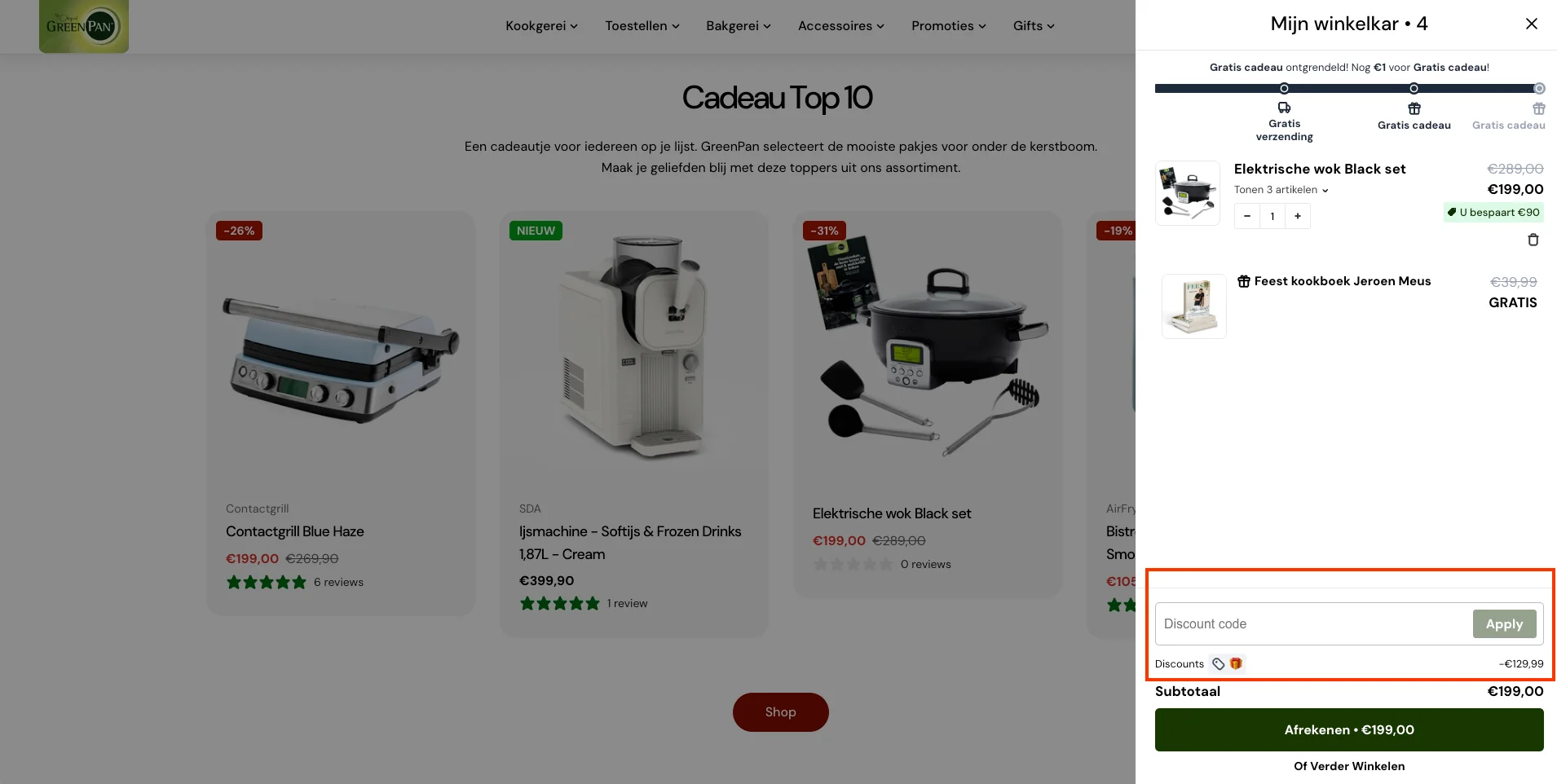This screenshot has width=1557, height=784.
Task: Click Of Verder Winkelen link
Action: click(x=1349, y=766)
